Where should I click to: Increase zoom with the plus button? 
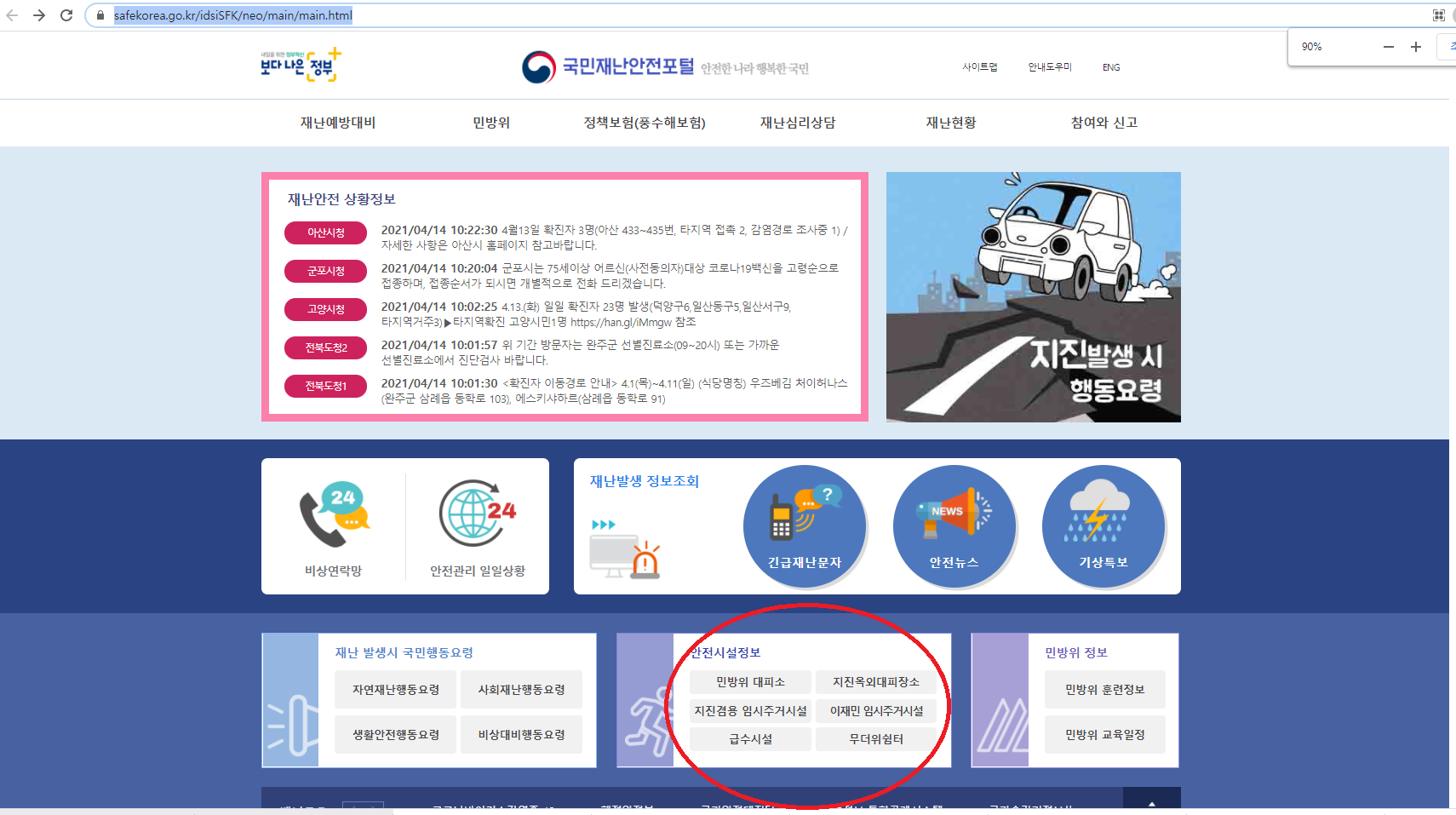tap(1416, 47)
